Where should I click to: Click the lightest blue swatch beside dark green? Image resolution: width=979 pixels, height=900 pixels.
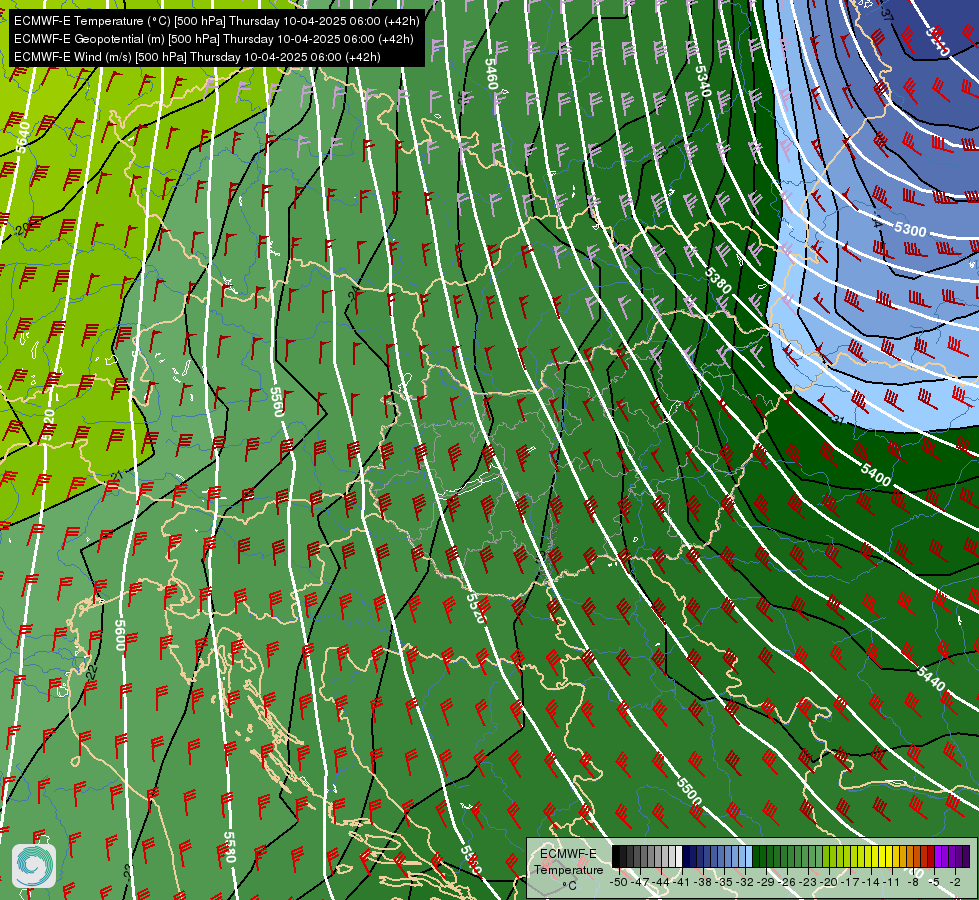pos(749,856)
